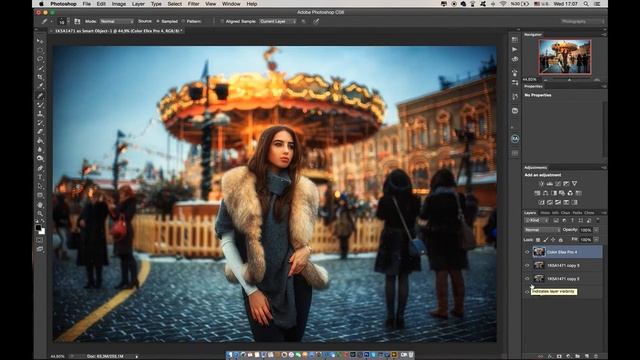Switch to the Paths tab
Image resolution: width=640 pixels, height=360 pixels.
point(577,213)
